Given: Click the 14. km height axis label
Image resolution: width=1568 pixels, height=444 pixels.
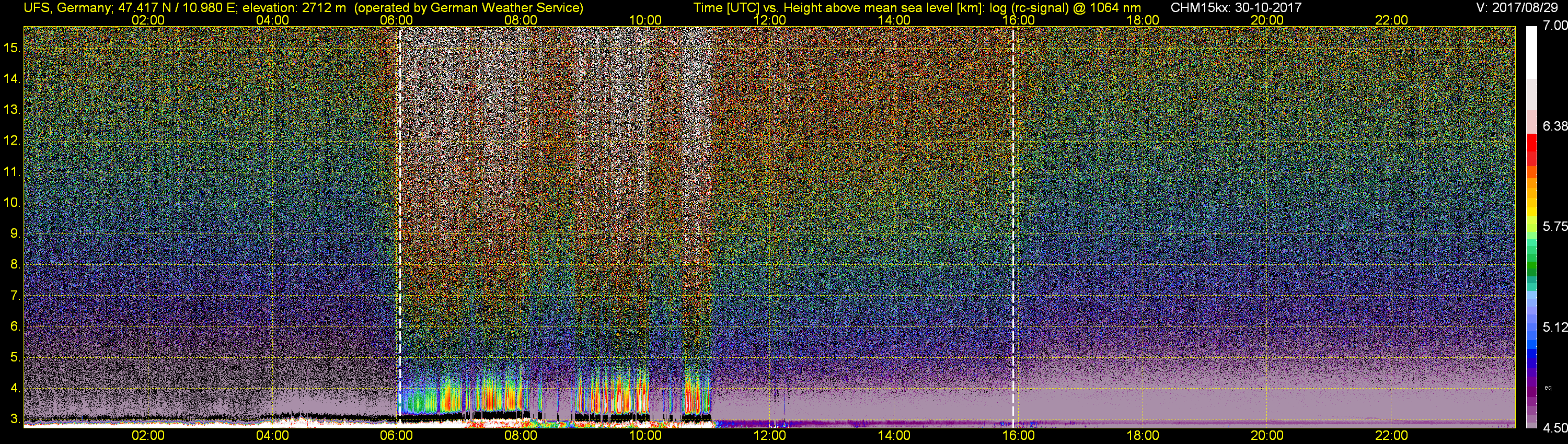Looking at the screenshot, I should (x=12, y=79).
